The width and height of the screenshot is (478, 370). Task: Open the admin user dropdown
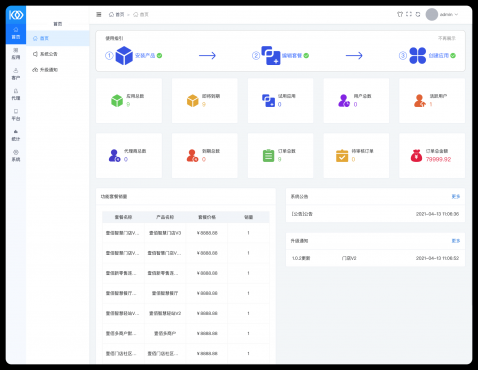(442, 14)
